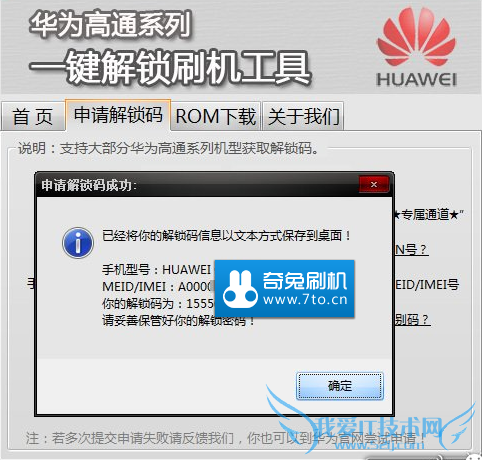Screen dimensions: 482x460
Task: Close the 申请解锁码成功 dialog with red X
Action: (374, 184)
